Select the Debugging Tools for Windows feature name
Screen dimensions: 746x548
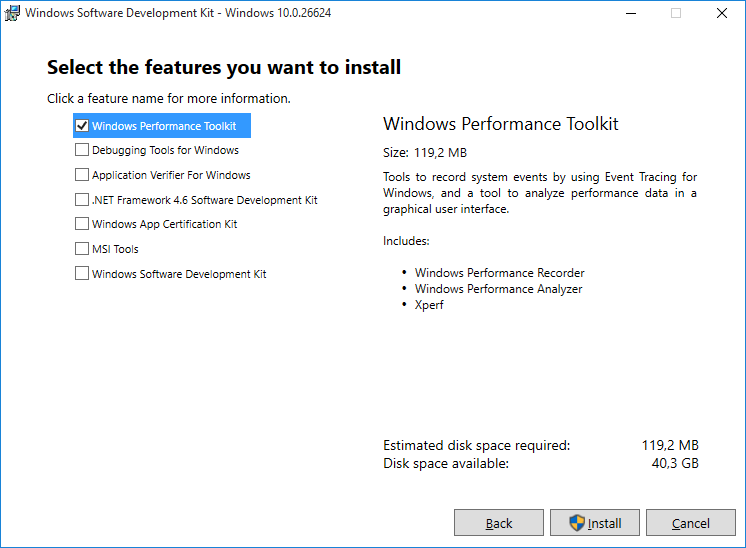pyautogui.click(x=166, y=150)
